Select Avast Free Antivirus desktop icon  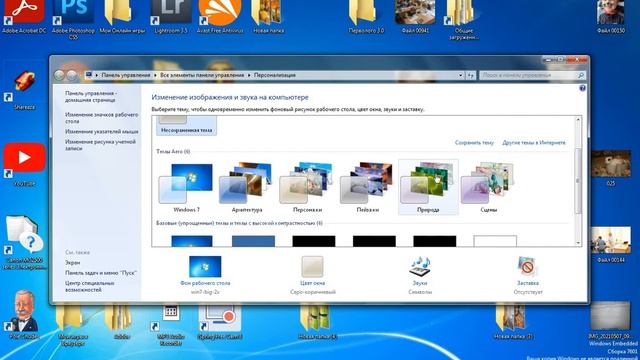pos(220,17)
